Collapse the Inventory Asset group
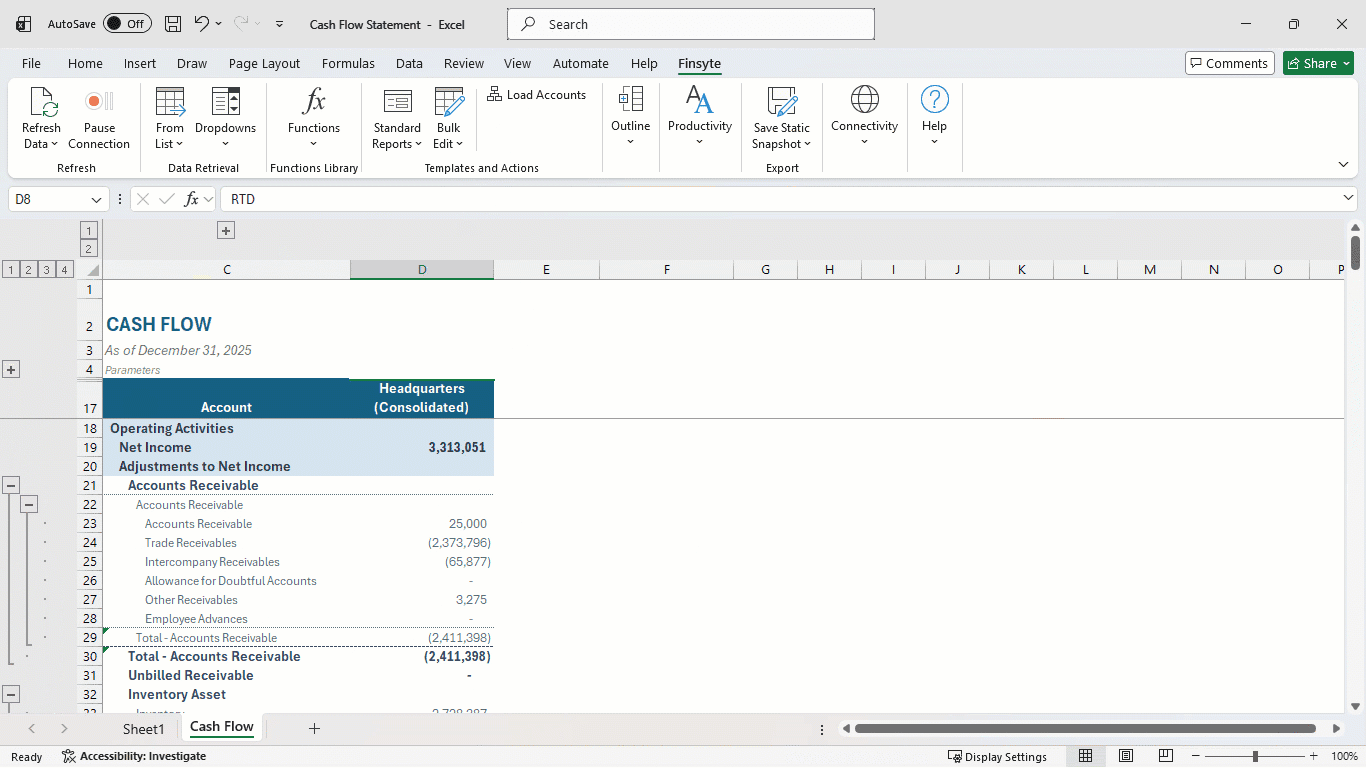 pos(11,694)
